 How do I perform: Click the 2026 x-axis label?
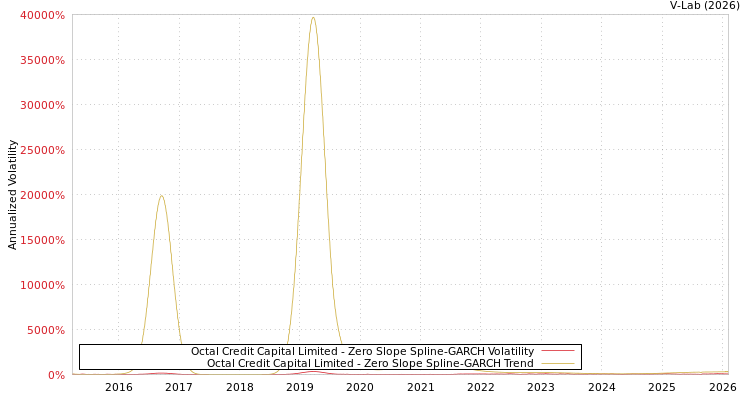[x=723, y=387]
